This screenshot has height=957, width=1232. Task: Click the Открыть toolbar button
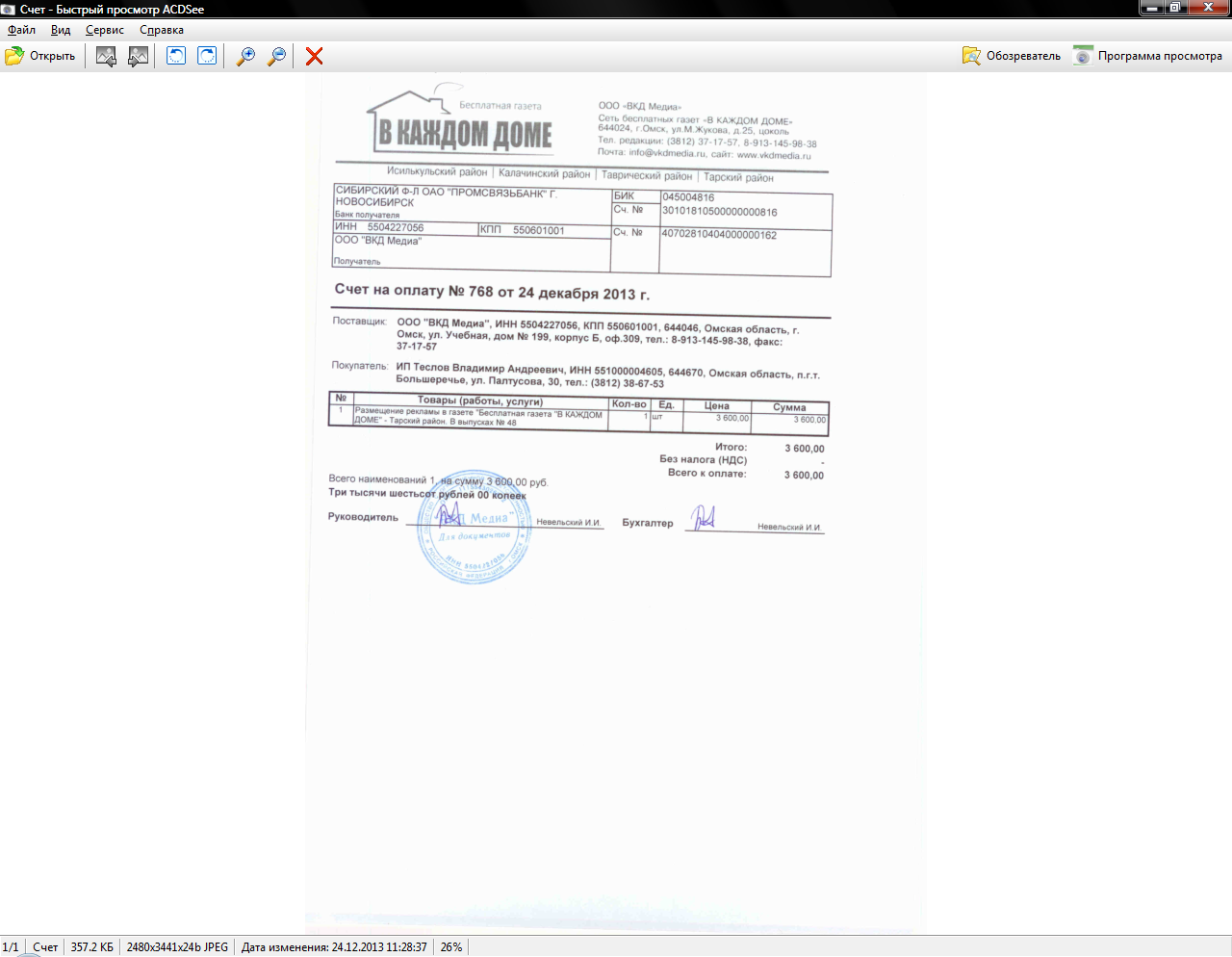click(x=40, y=56)
